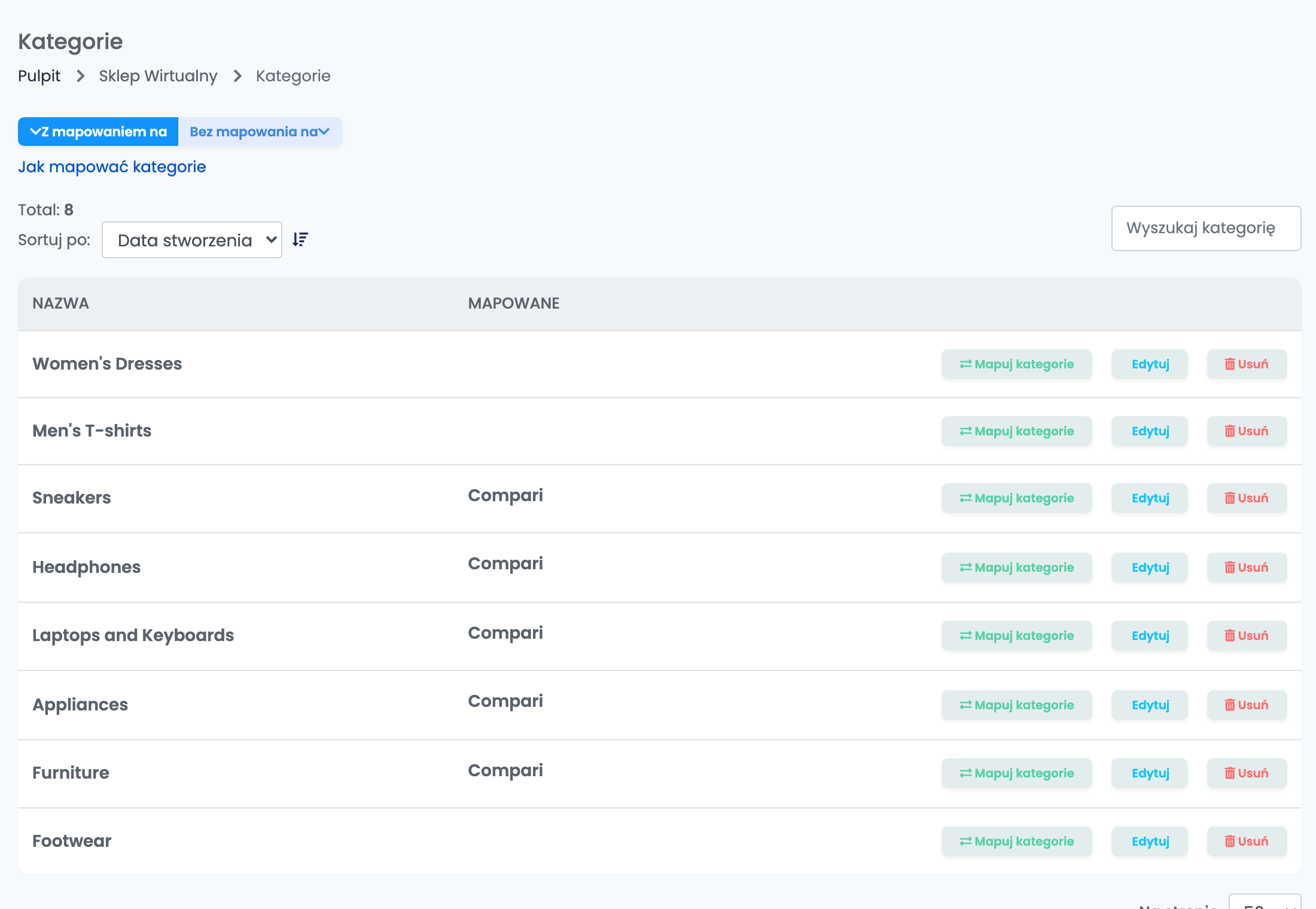This screenshot has height=909, width=1316.
Task: Open the 'Data stworzenia' sort dropdown
Action: (x=192, y=240)
